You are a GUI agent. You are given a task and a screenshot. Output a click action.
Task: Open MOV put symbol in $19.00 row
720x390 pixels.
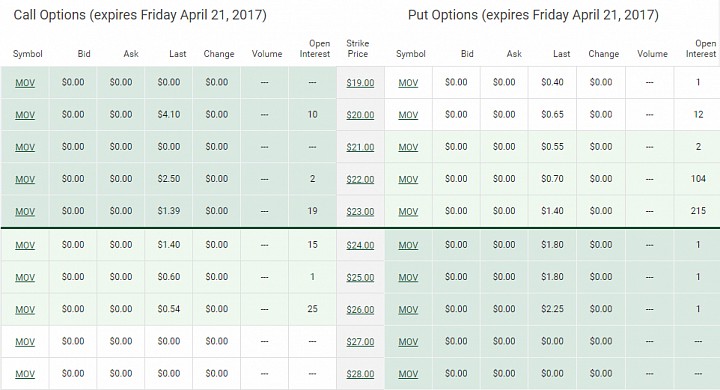[408, 83]
